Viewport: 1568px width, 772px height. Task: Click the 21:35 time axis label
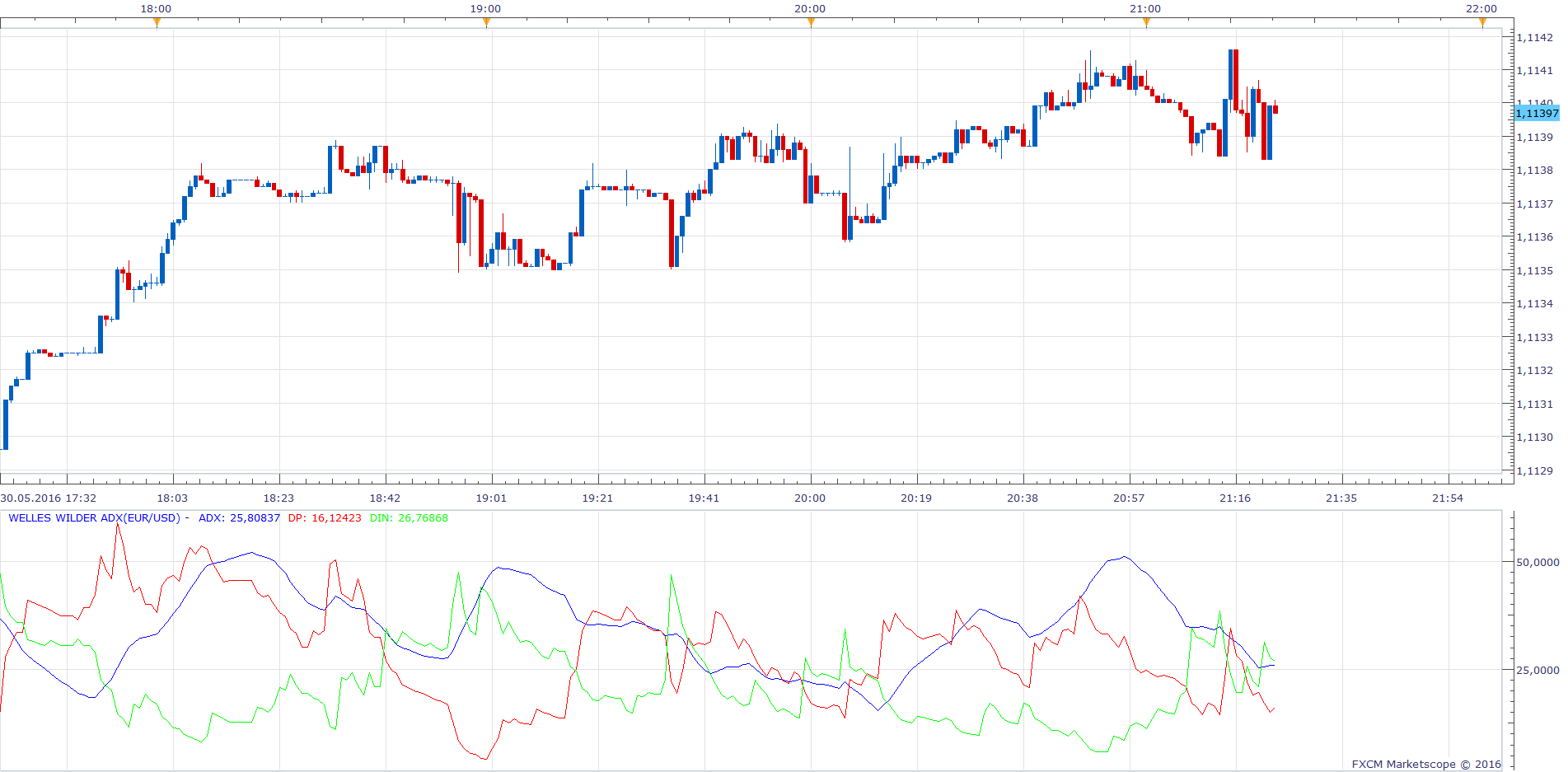click(1341, 498)
